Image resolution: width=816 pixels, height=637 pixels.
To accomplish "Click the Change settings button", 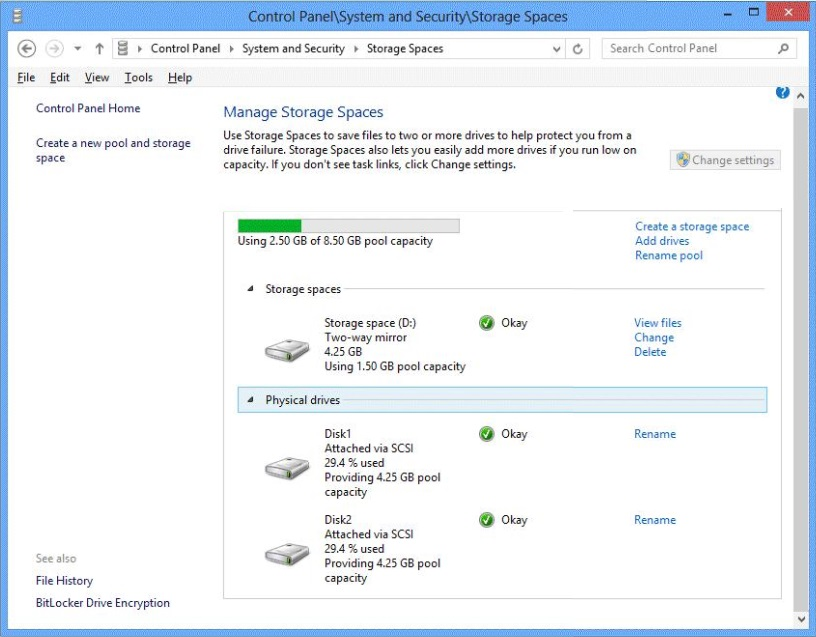I will (x=725, y=160).
